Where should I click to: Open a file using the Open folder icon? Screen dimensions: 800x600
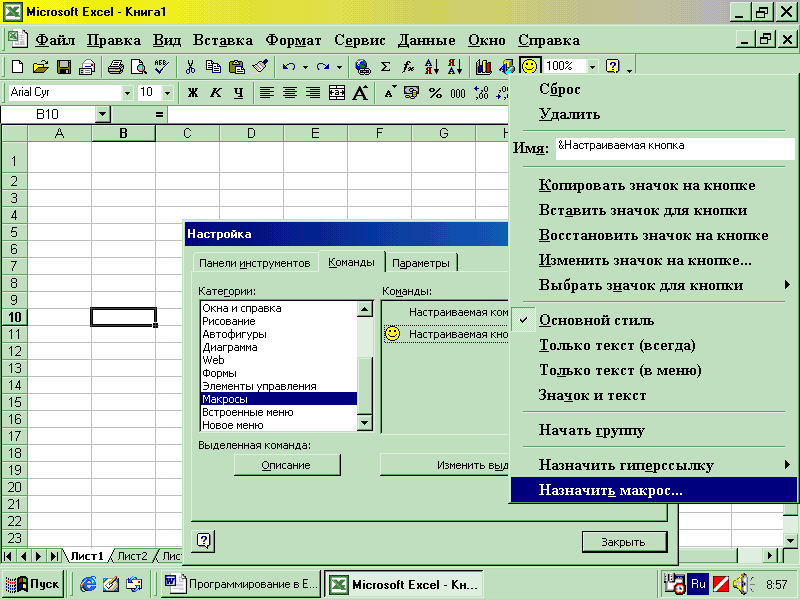click(40, 66)
